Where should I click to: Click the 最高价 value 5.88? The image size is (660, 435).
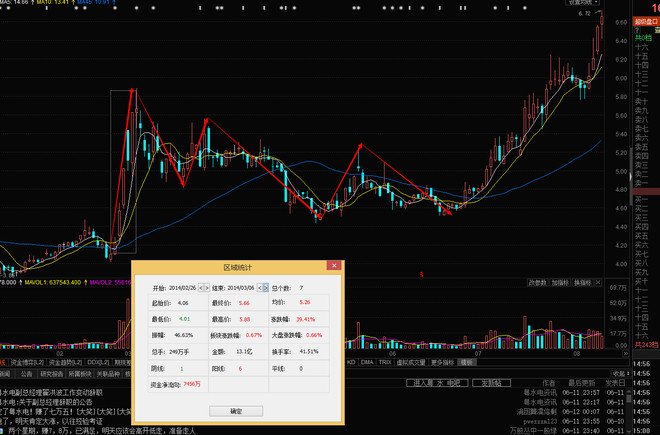click(x=245, y=319)
